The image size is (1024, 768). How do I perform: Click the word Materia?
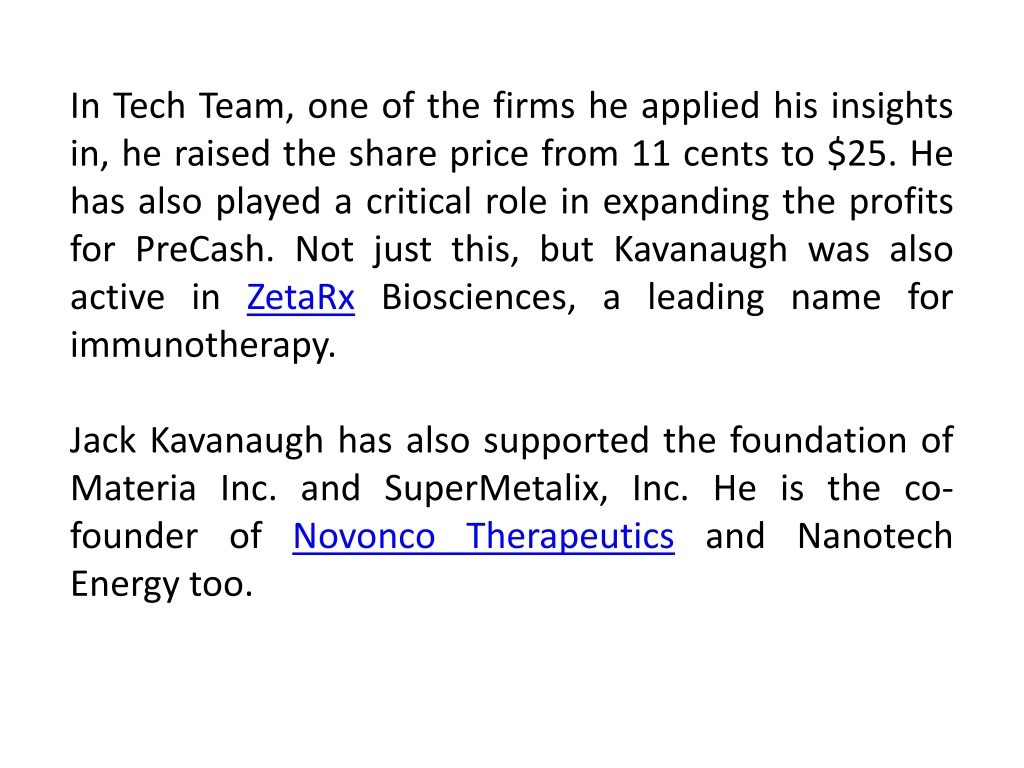pyautogui.click(x=133, y=488)
